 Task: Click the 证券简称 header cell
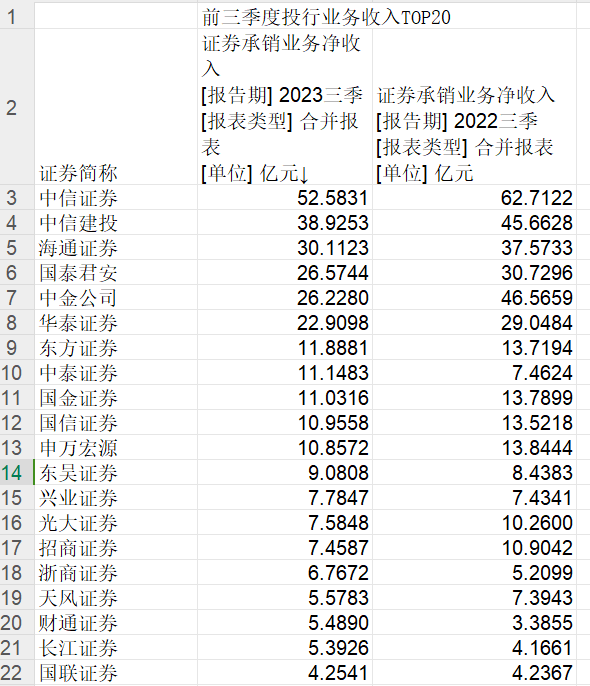(x=116, y=107)
